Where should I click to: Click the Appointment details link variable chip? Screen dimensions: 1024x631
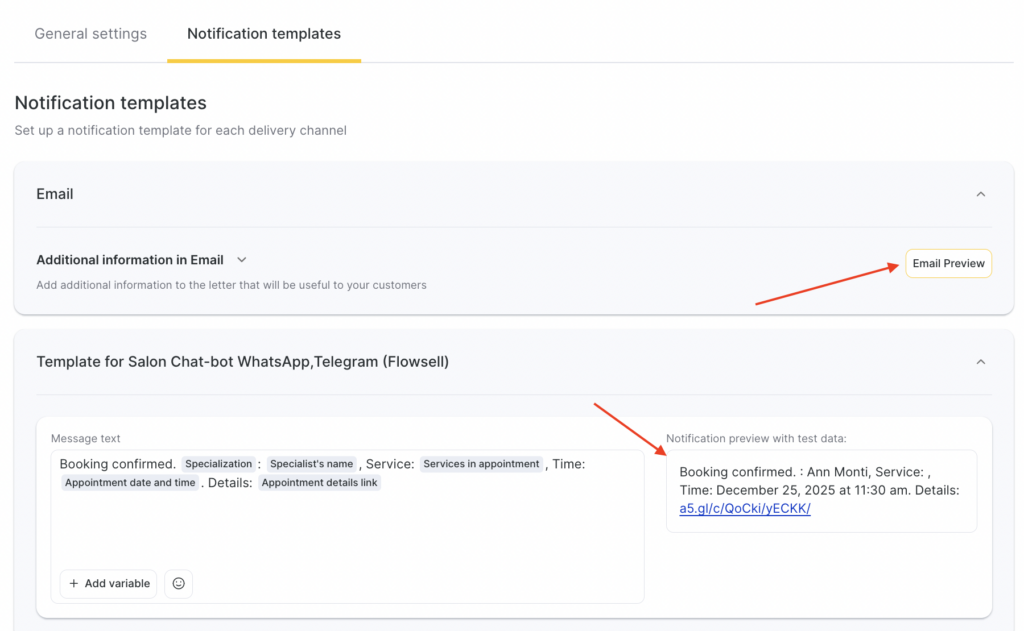coord(319,483)
